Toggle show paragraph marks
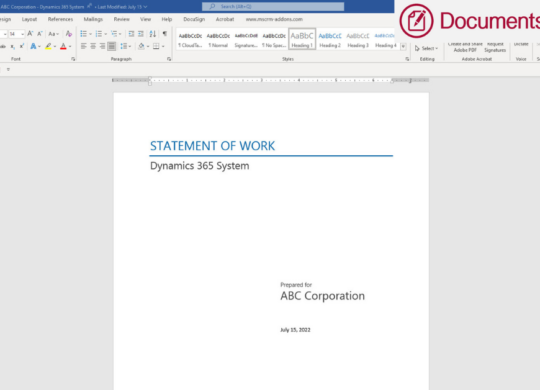The width and height of the screenshot is (540, 390). [x=165, y=34]
